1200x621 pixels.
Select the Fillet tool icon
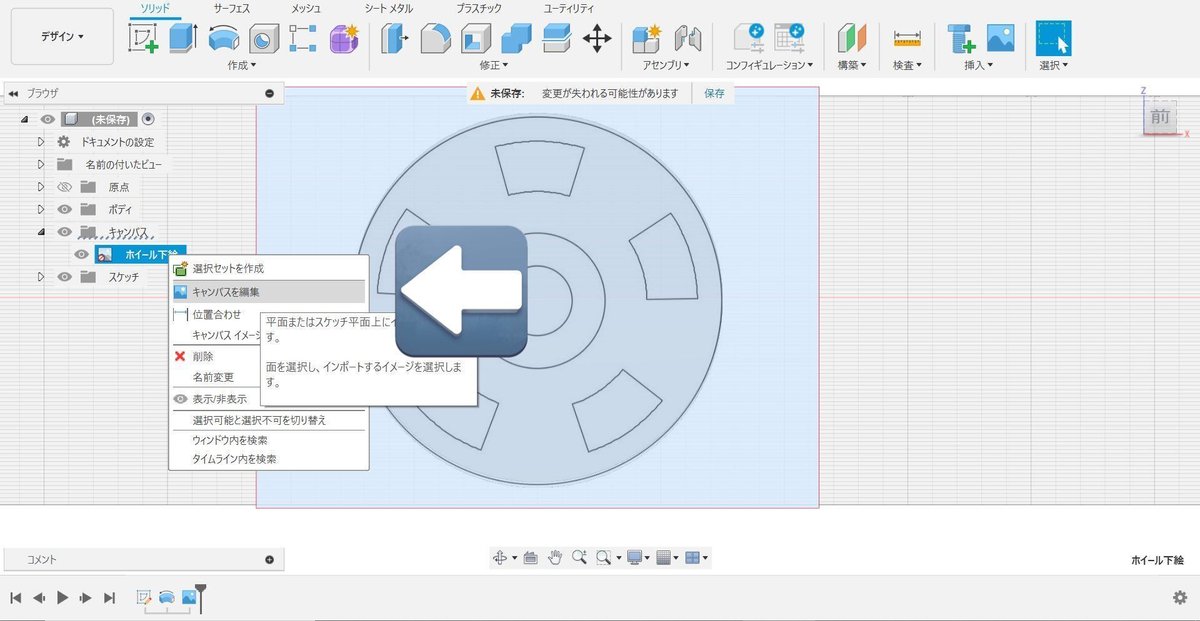(435, 39)
